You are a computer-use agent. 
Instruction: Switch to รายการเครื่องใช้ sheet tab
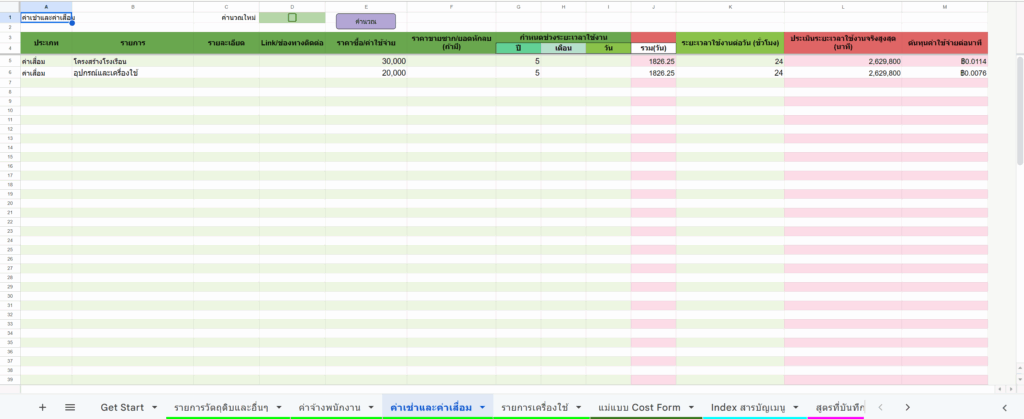coord(534,407)
